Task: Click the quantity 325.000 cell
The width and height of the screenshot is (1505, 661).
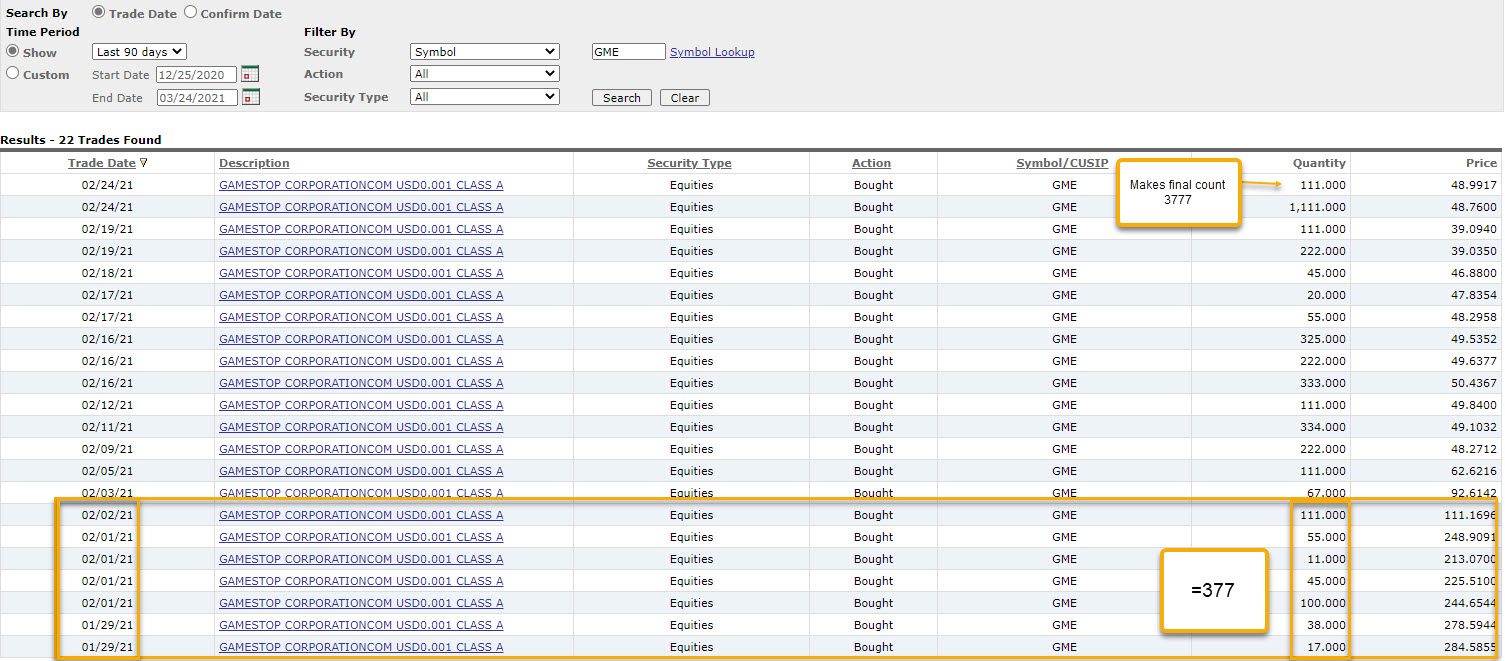Action: point(1323,339)
